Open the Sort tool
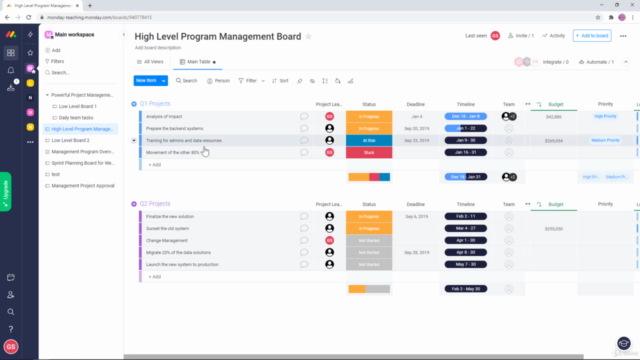640x360 pixels. (280, 81)
